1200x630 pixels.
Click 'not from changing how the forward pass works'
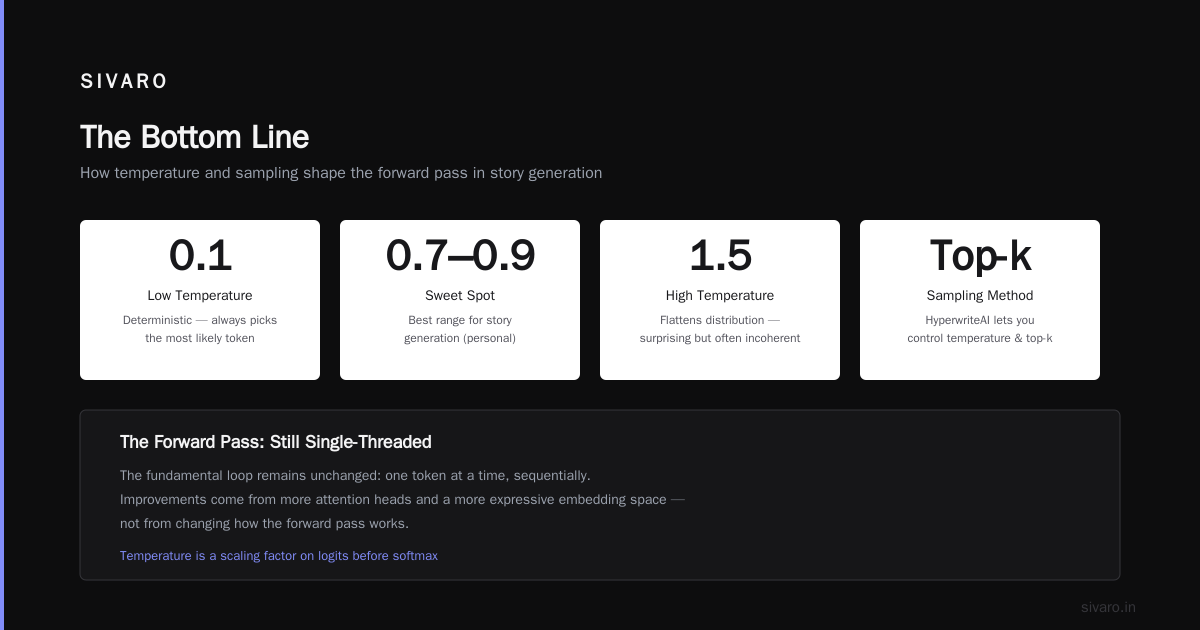[x=264, y=523]
